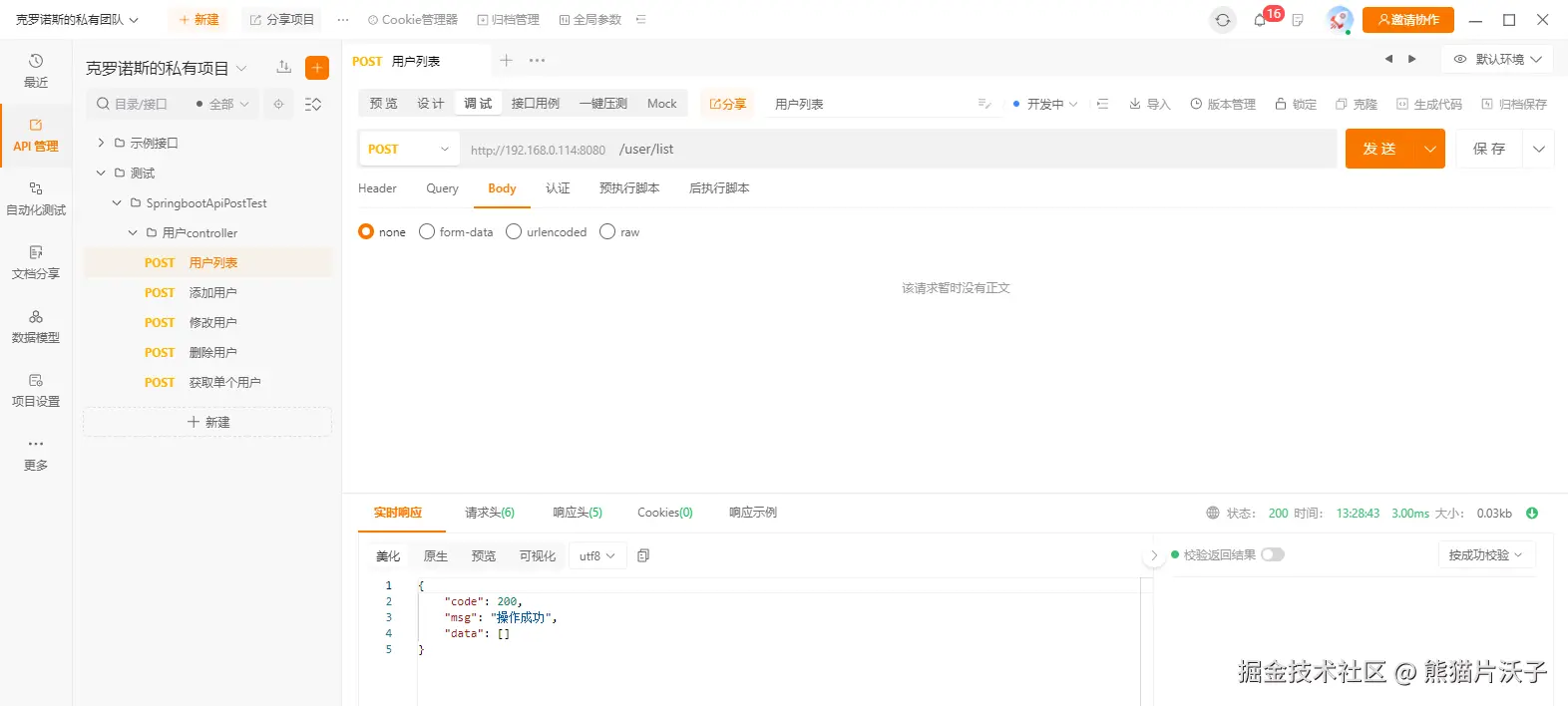This screenshot has width=1568, height=706.
Task: Open the arrow dropdown beside 发送
Action: (x=1430, y=149)
